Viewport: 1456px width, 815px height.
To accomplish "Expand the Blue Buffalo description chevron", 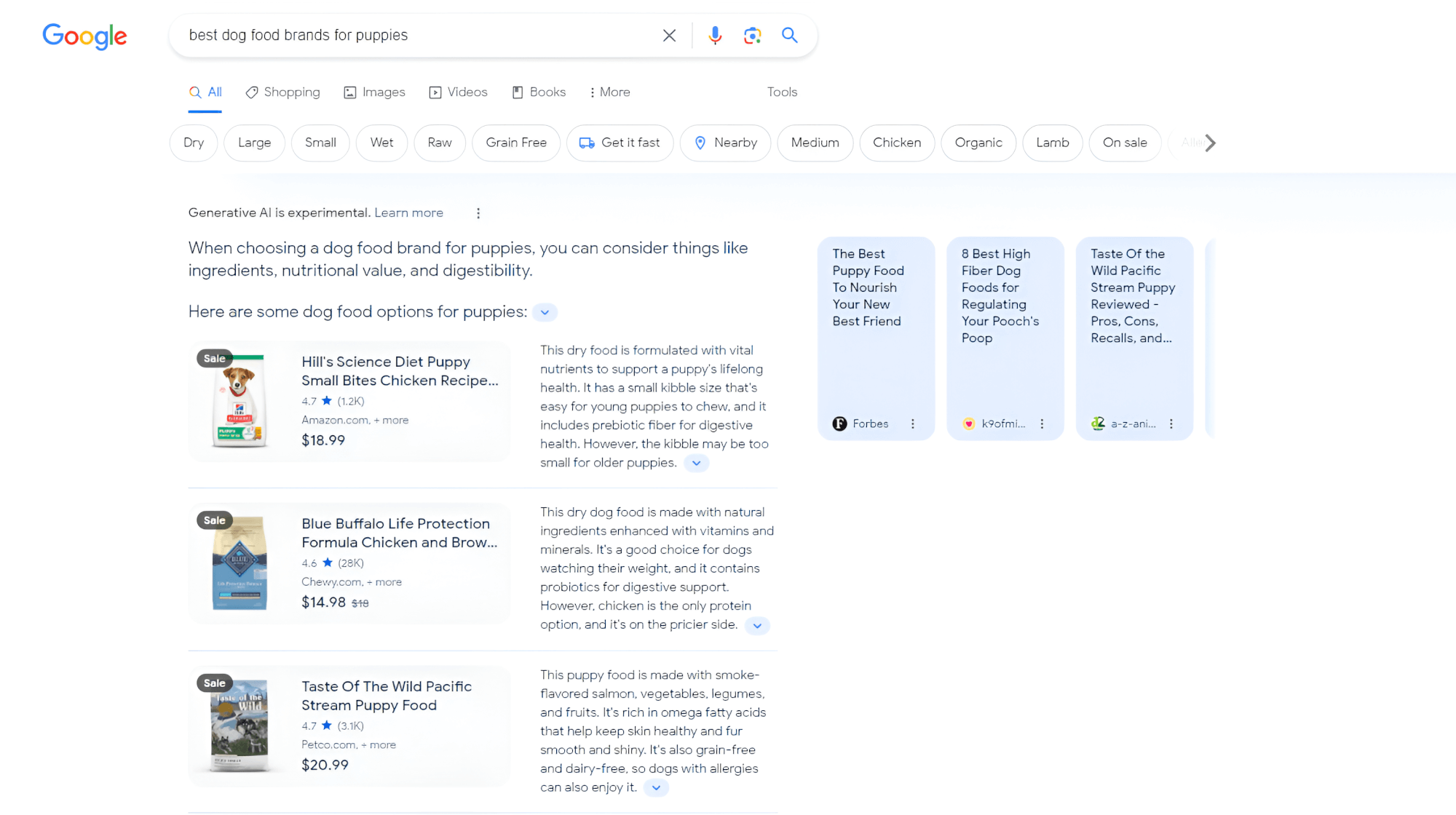I will pos(757,625).
